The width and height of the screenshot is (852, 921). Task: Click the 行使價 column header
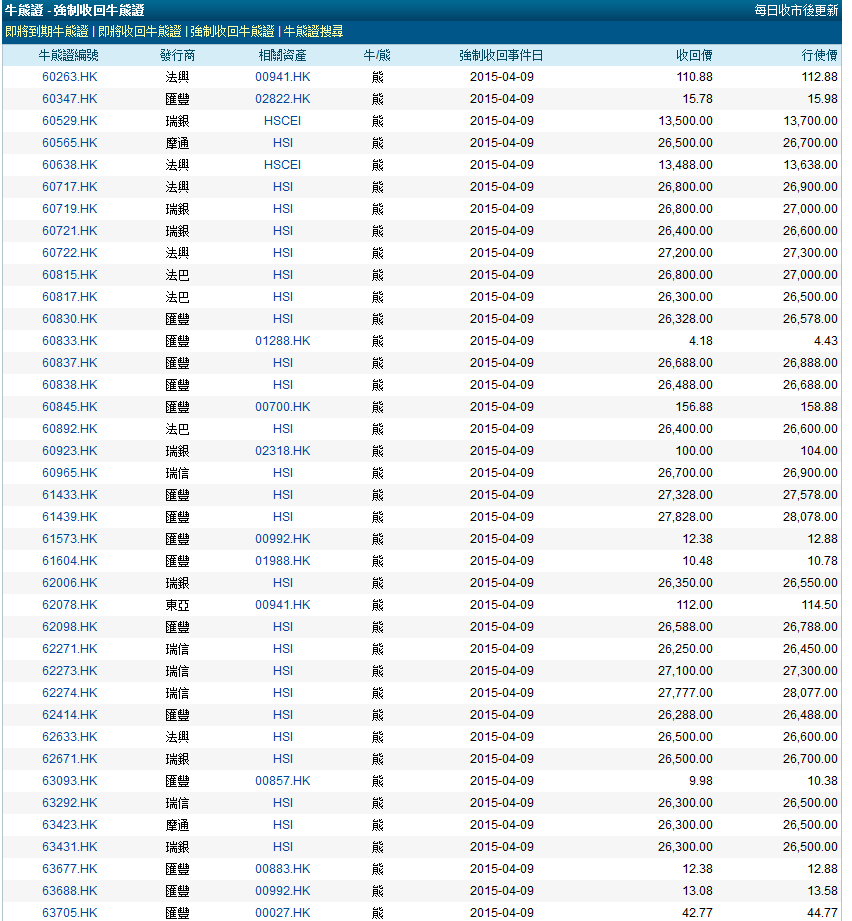click(820, 55)
